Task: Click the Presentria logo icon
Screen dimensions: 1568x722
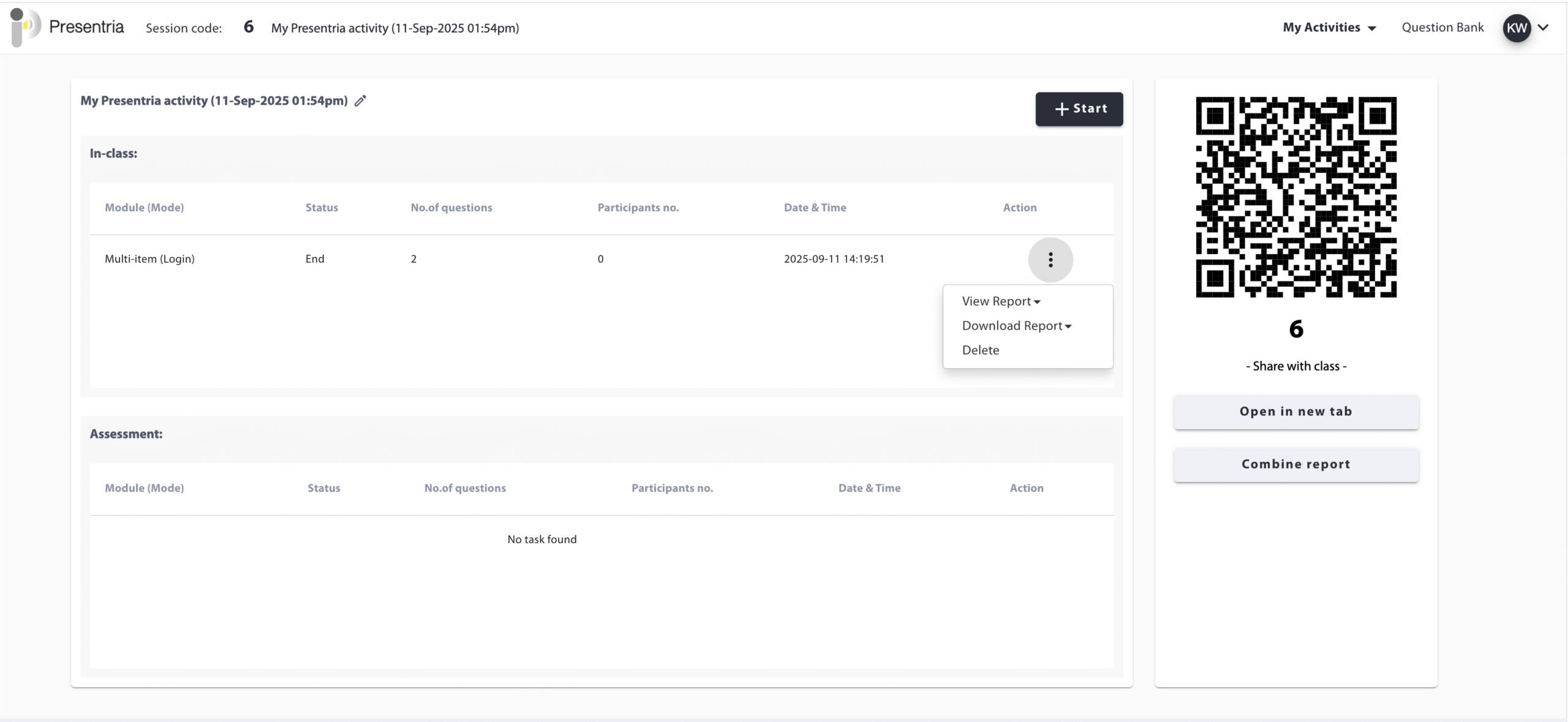Action: (25, 27)
